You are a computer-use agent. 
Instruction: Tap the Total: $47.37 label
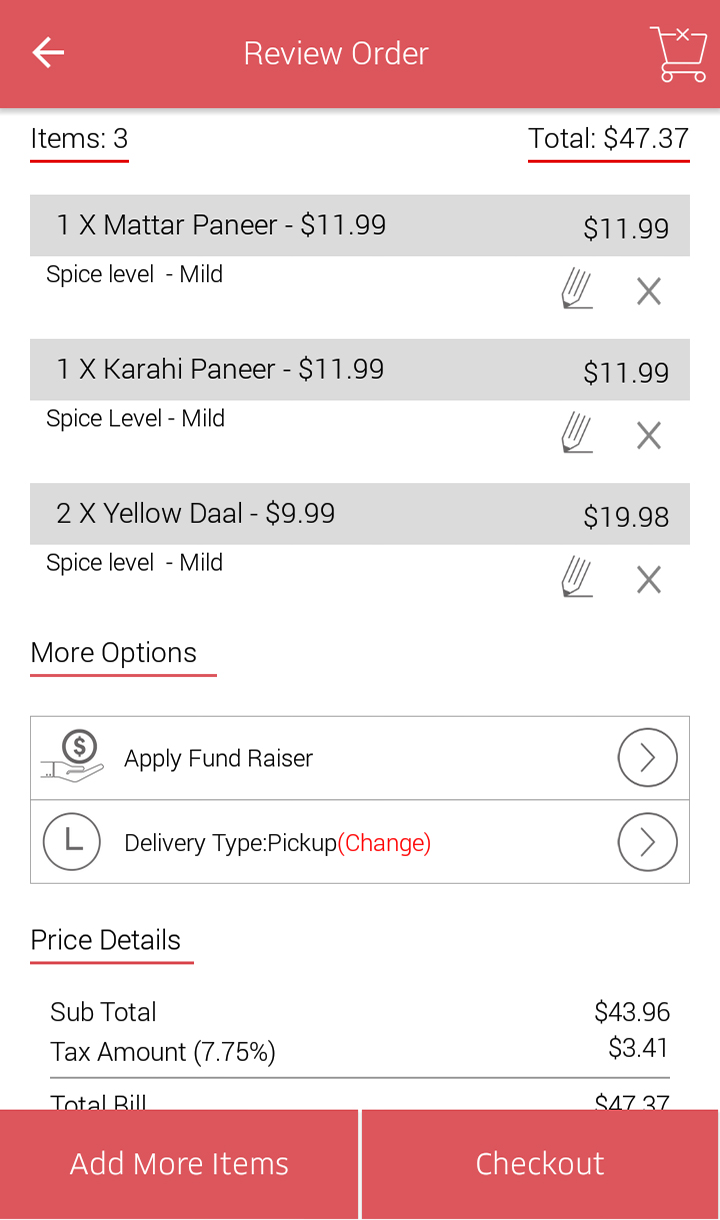[608, 139]
